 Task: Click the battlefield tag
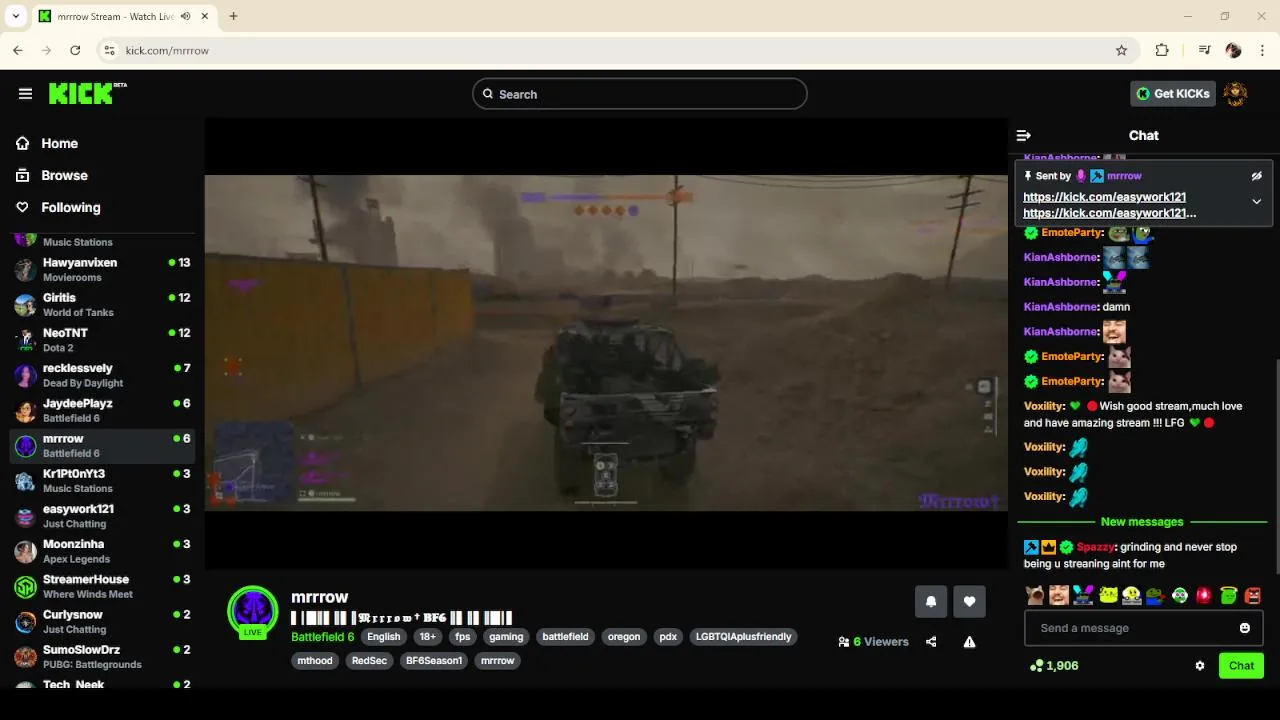tap(565, 637)
